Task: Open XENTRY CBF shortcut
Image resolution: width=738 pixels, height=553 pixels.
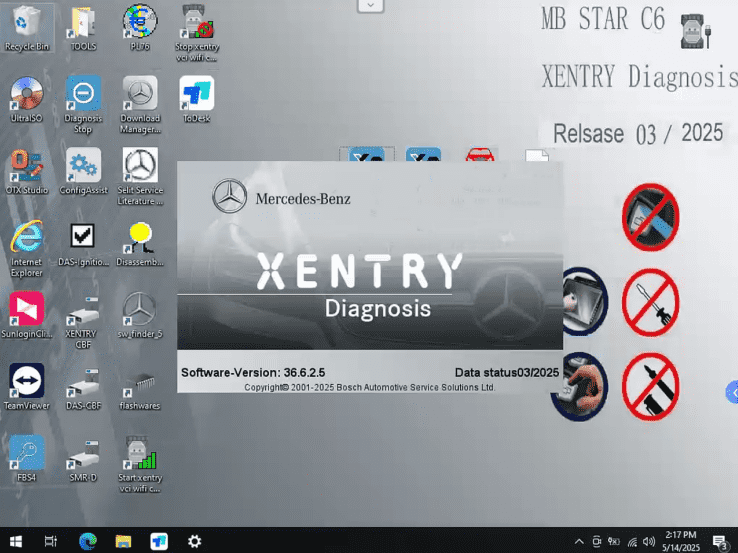Action: (83, 321)
